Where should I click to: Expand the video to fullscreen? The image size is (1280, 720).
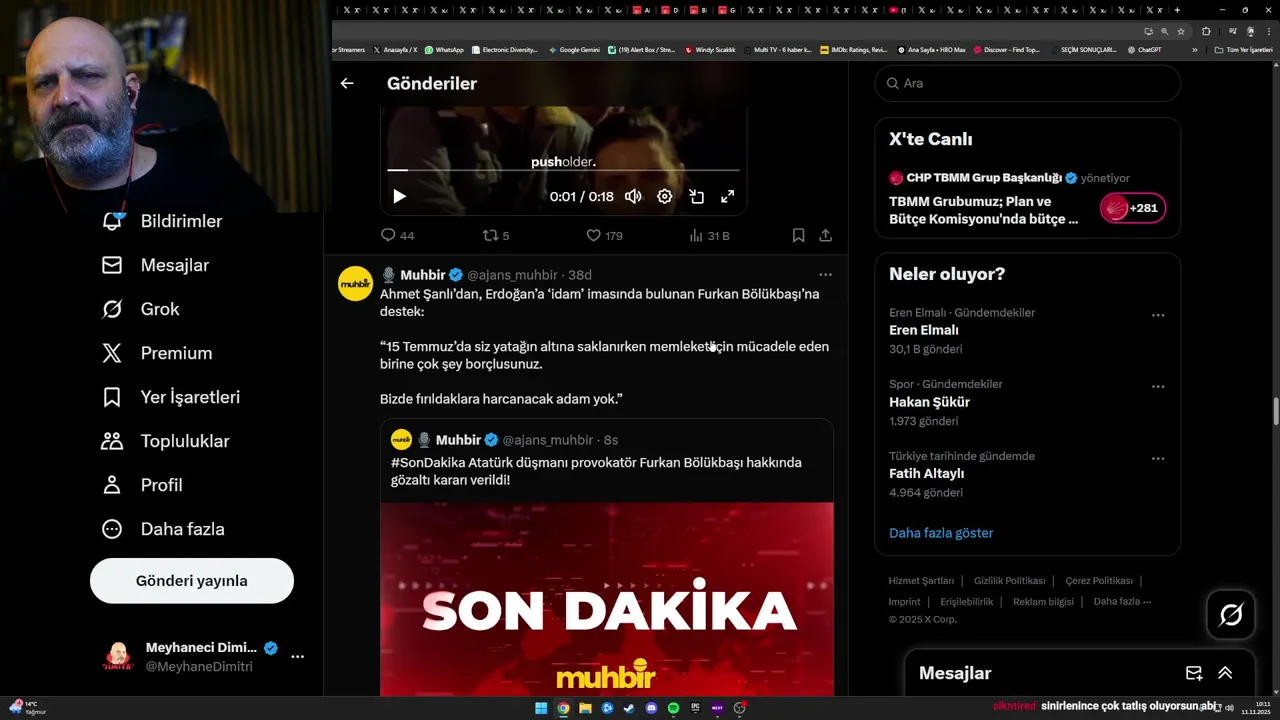(728, 197)
